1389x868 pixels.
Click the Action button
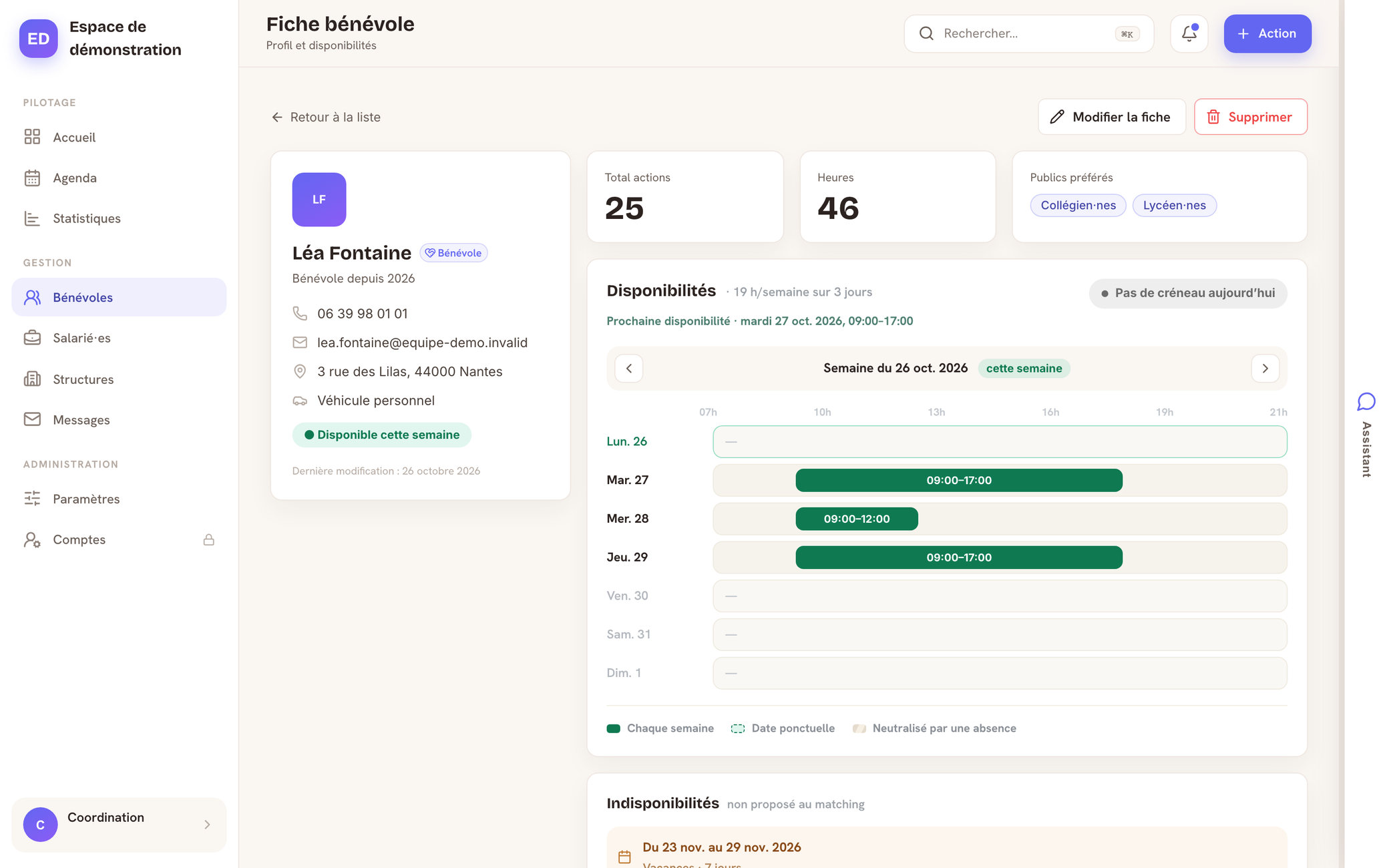(x=1267, y=33)
